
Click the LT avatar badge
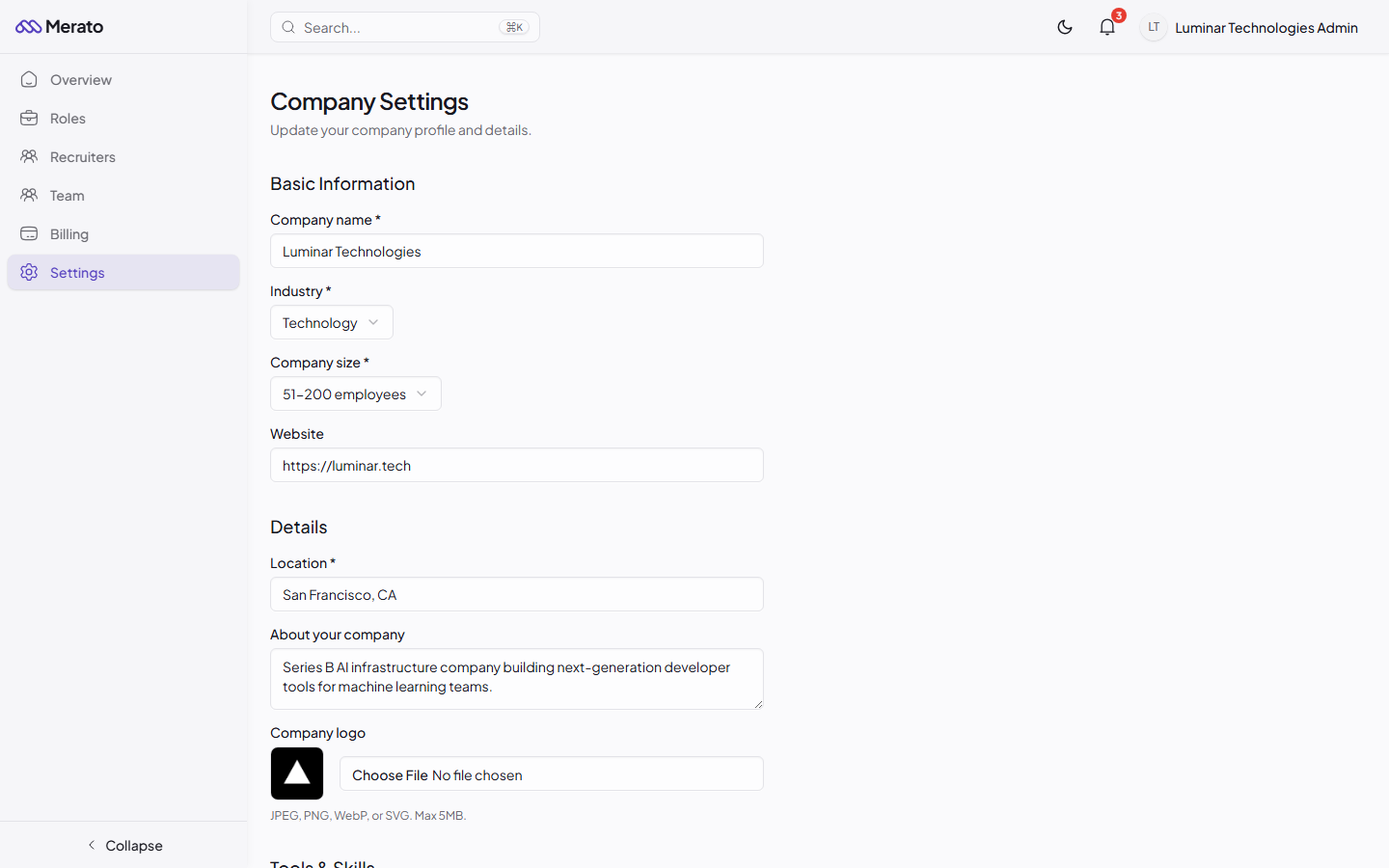[x=1153, y=27]
